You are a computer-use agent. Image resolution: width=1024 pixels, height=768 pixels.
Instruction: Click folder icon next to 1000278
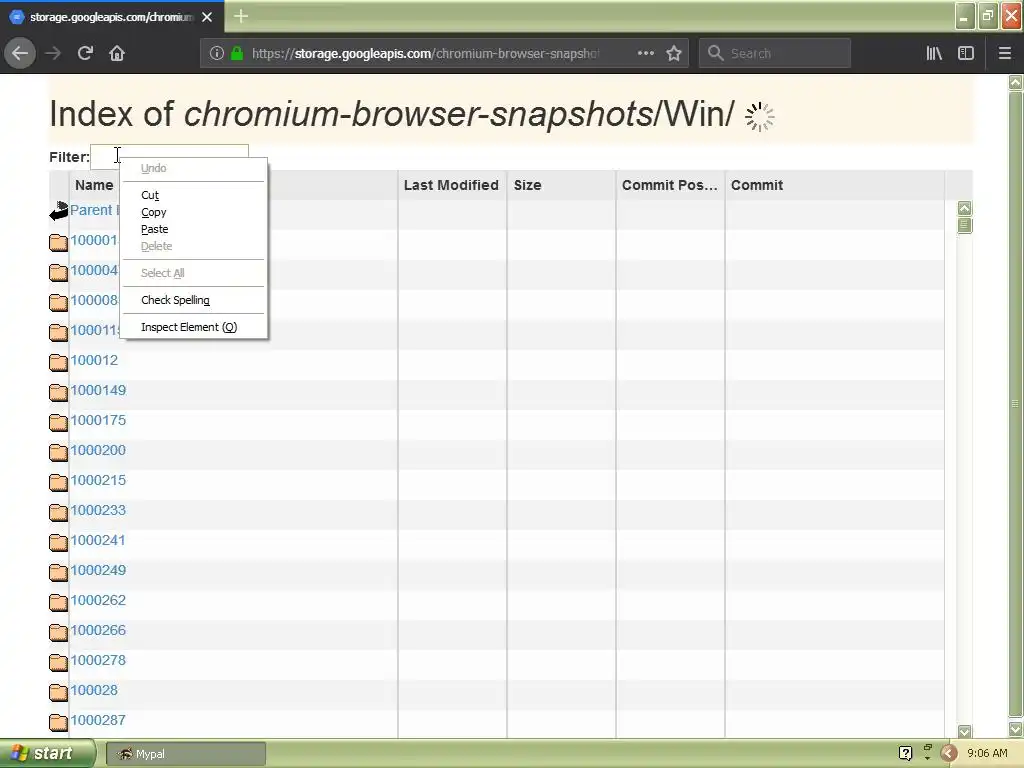click(x=58, y=662)
